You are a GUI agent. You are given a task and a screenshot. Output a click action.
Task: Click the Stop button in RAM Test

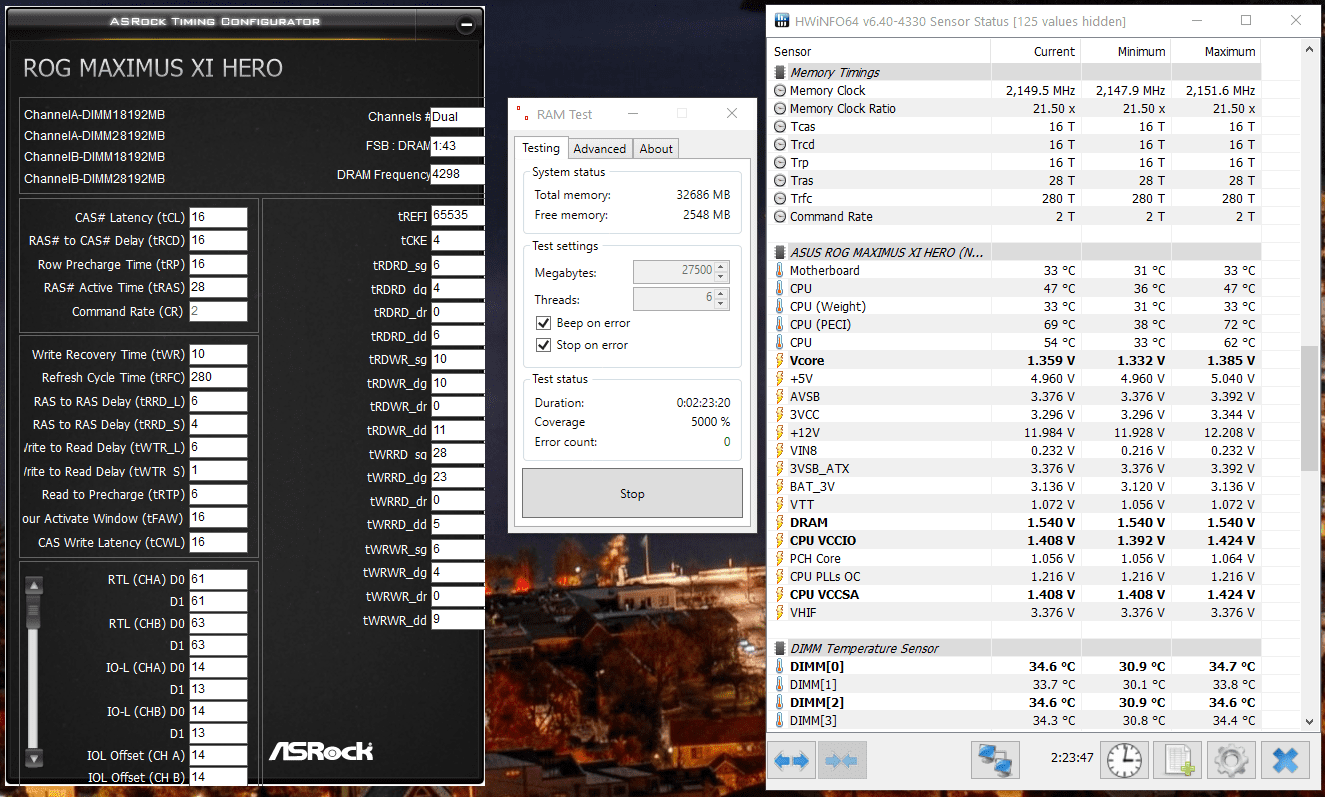click(632, 494)
